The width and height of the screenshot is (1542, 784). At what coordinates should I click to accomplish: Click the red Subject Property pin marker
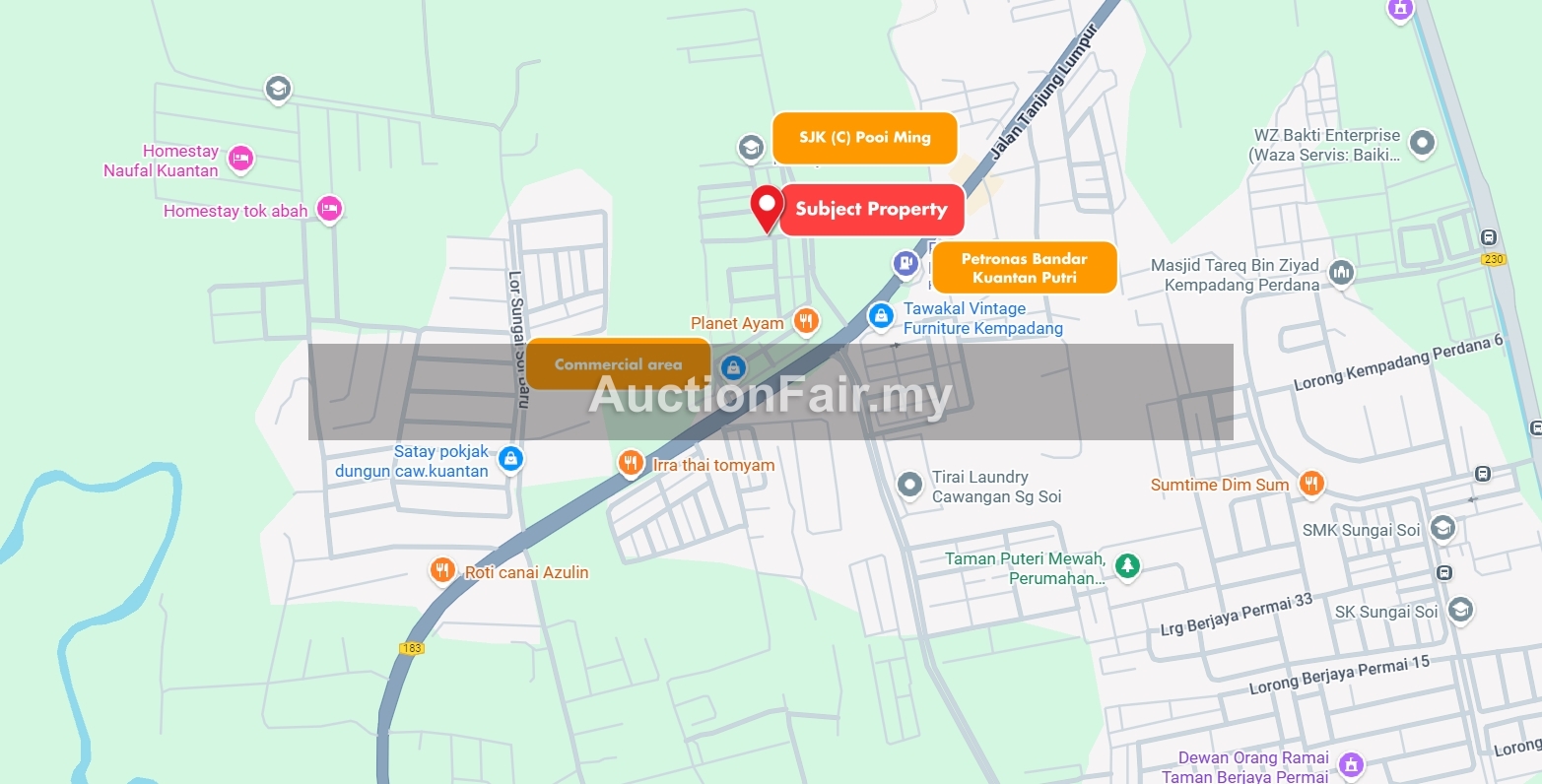click(x=767, y=208)
